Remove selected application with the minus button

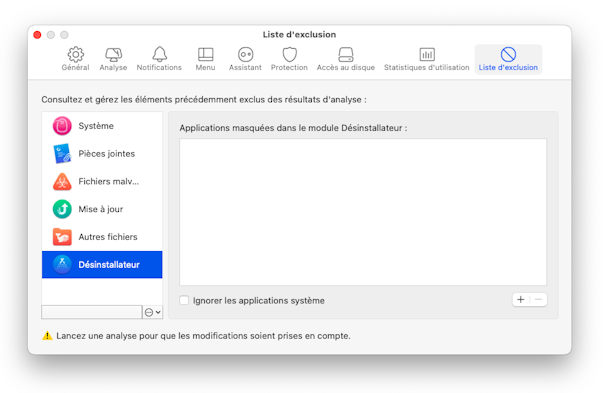click(x=538, y=300)
